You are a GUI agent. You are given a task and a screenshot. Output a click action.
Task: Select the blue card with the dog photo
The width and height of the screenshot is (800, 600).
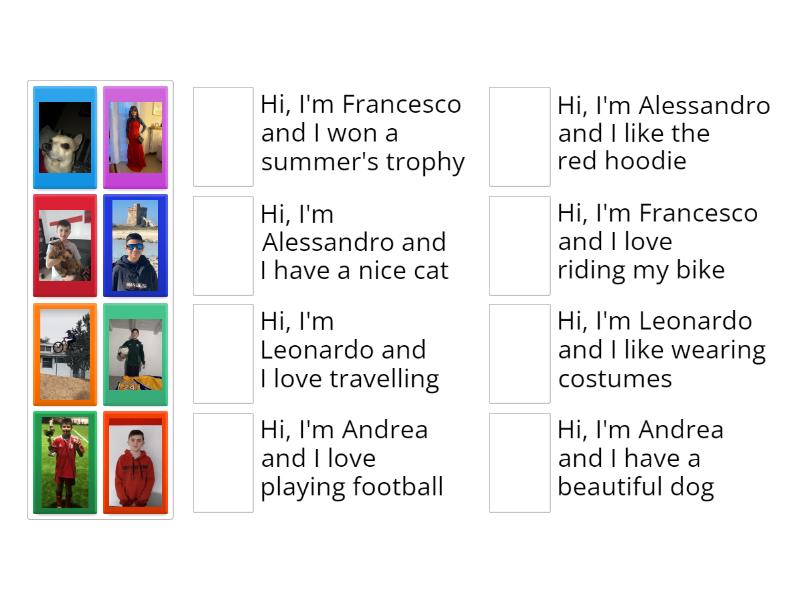[x=65, y=137]
